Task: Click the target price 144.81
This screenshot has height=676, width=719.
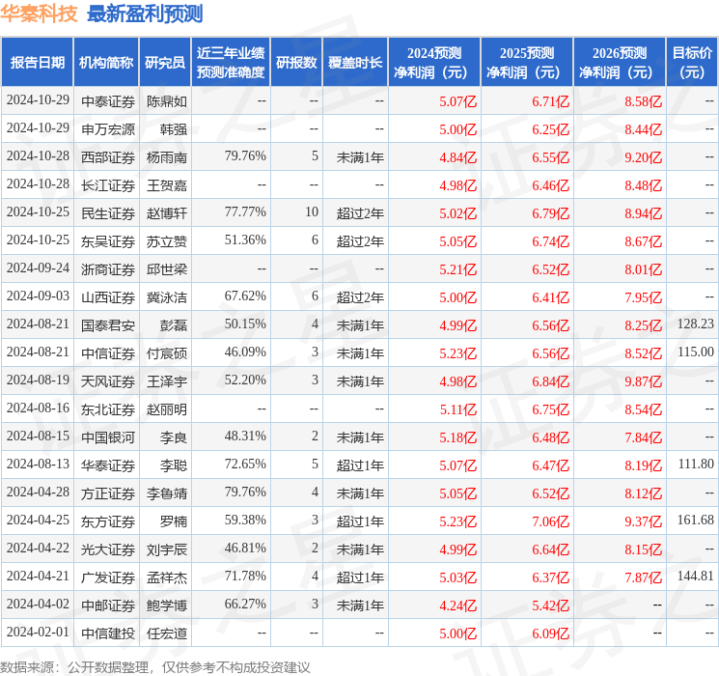Action: pos(696,576)
